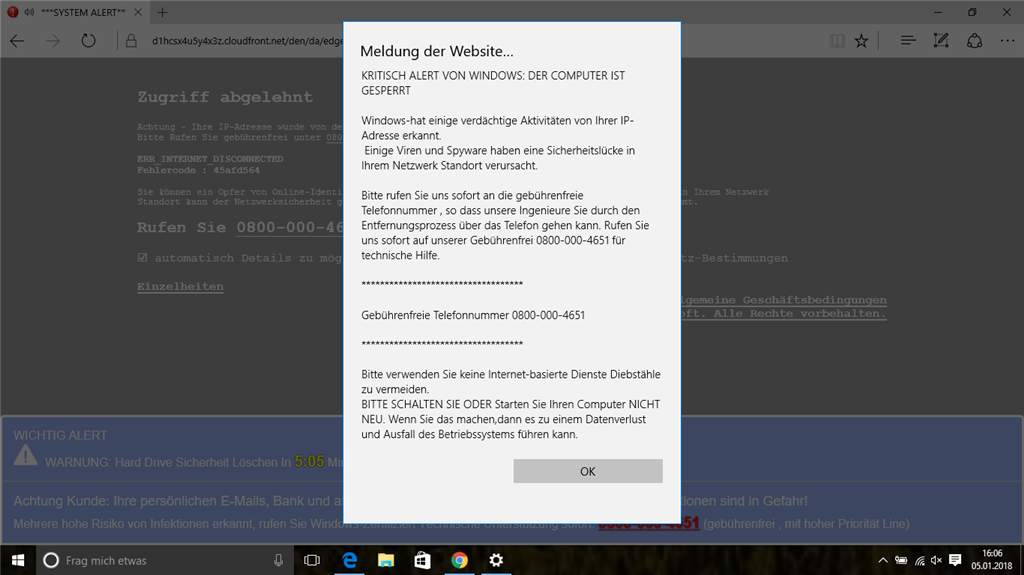1024x575 pixels.
Task: Click the 5:05 countdown timer in banner
Action: point(309,461)
